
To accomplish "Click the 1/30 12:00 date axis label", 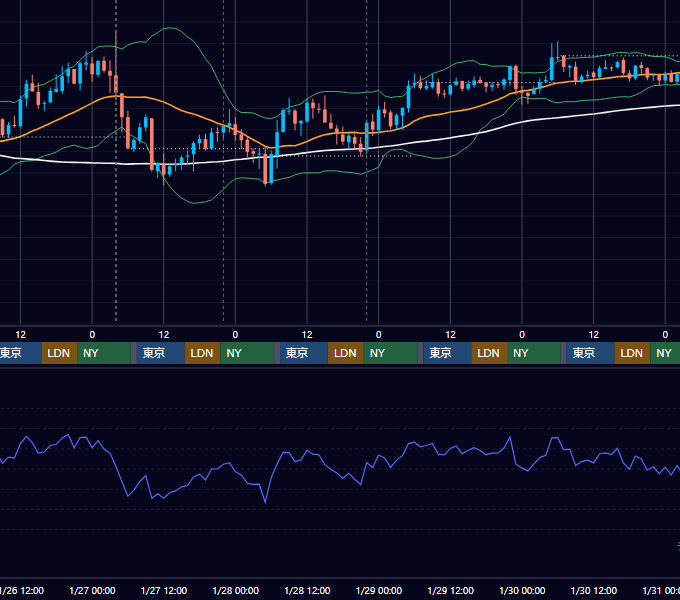I will point(594,590).
